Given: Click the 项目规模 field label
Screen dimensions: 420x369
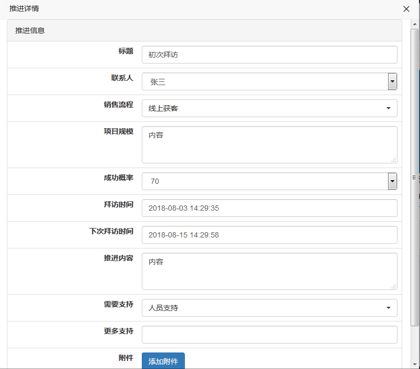Looking at the screenshot, I should pos(118,131).
